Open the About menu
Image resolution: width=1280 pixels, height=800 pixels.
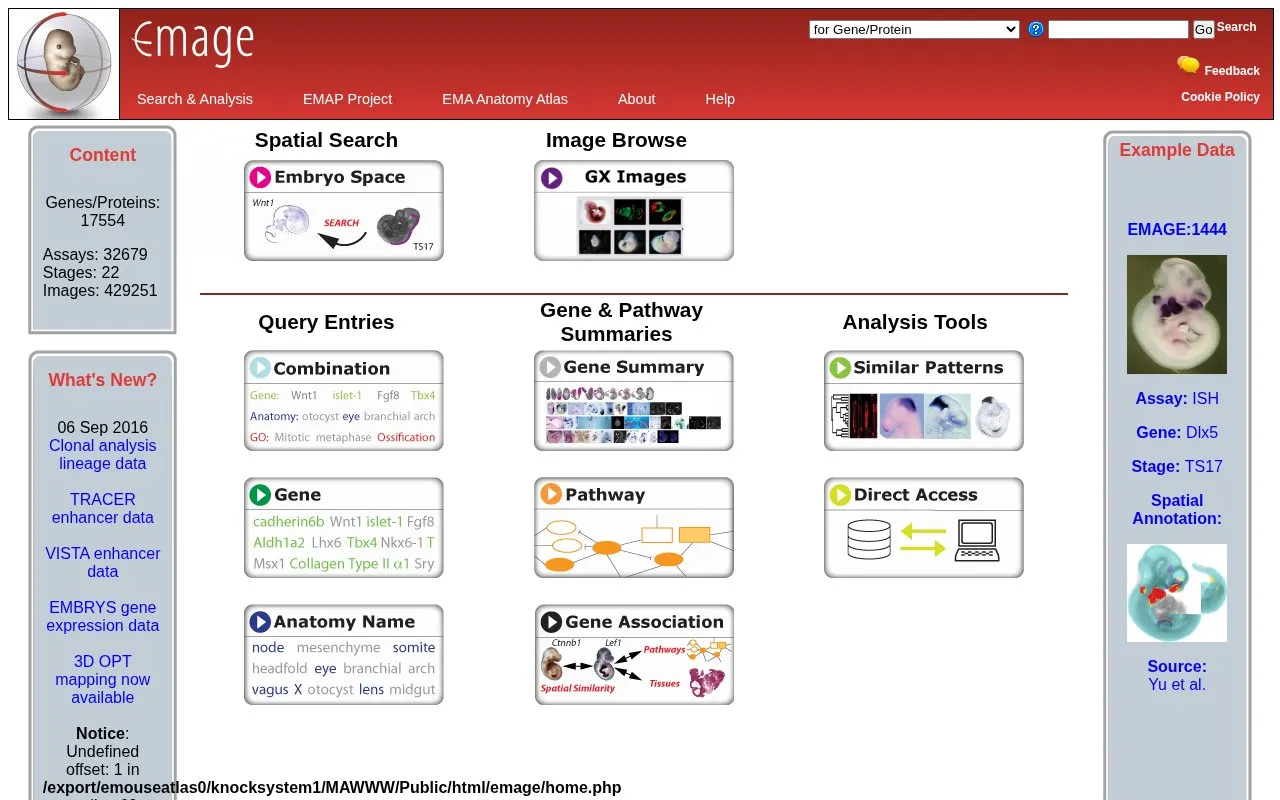pyautogui.click(x=636, y=99)
